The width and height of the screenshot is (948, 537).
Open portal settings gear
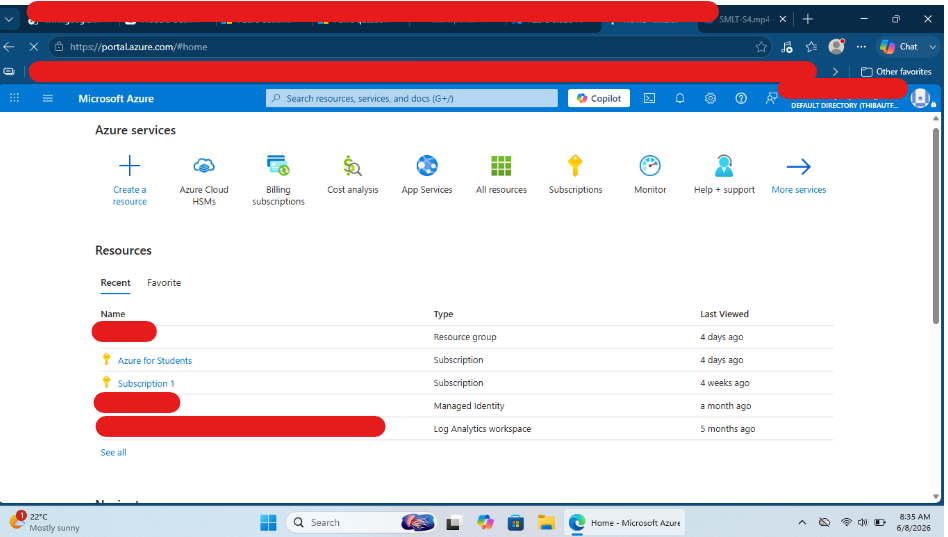click(710, 98)
